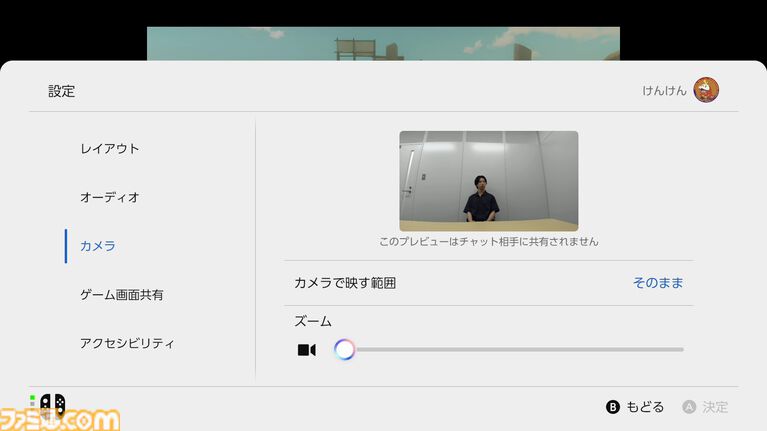Screen dimensions: 767x431
Task: Open ゲーム画面共有 settings section
Action: 122,295
